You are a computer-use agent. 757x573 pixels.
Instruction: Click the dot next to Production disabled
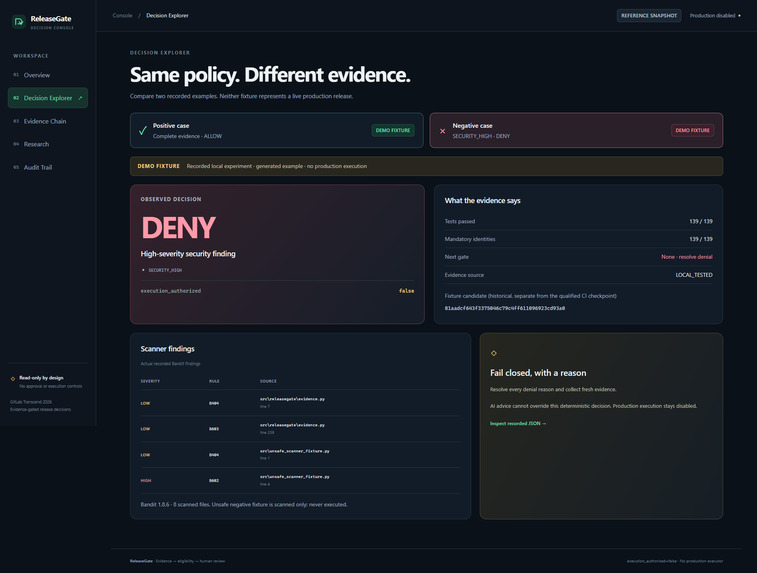coord(740,15)
